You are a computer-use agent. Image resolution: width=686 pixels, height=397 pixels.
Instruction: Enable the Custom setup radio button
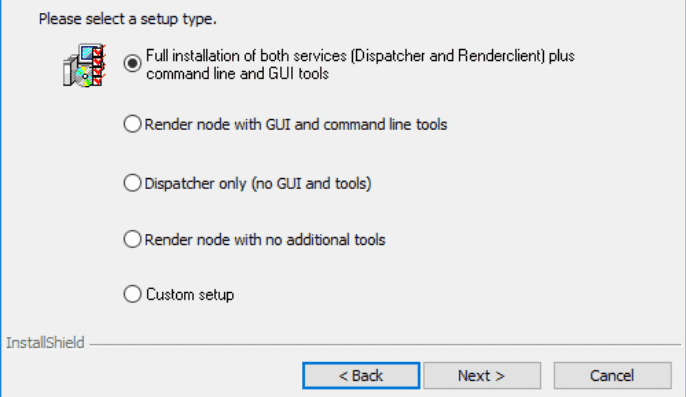pyautogui.click(x=132, y=294)
